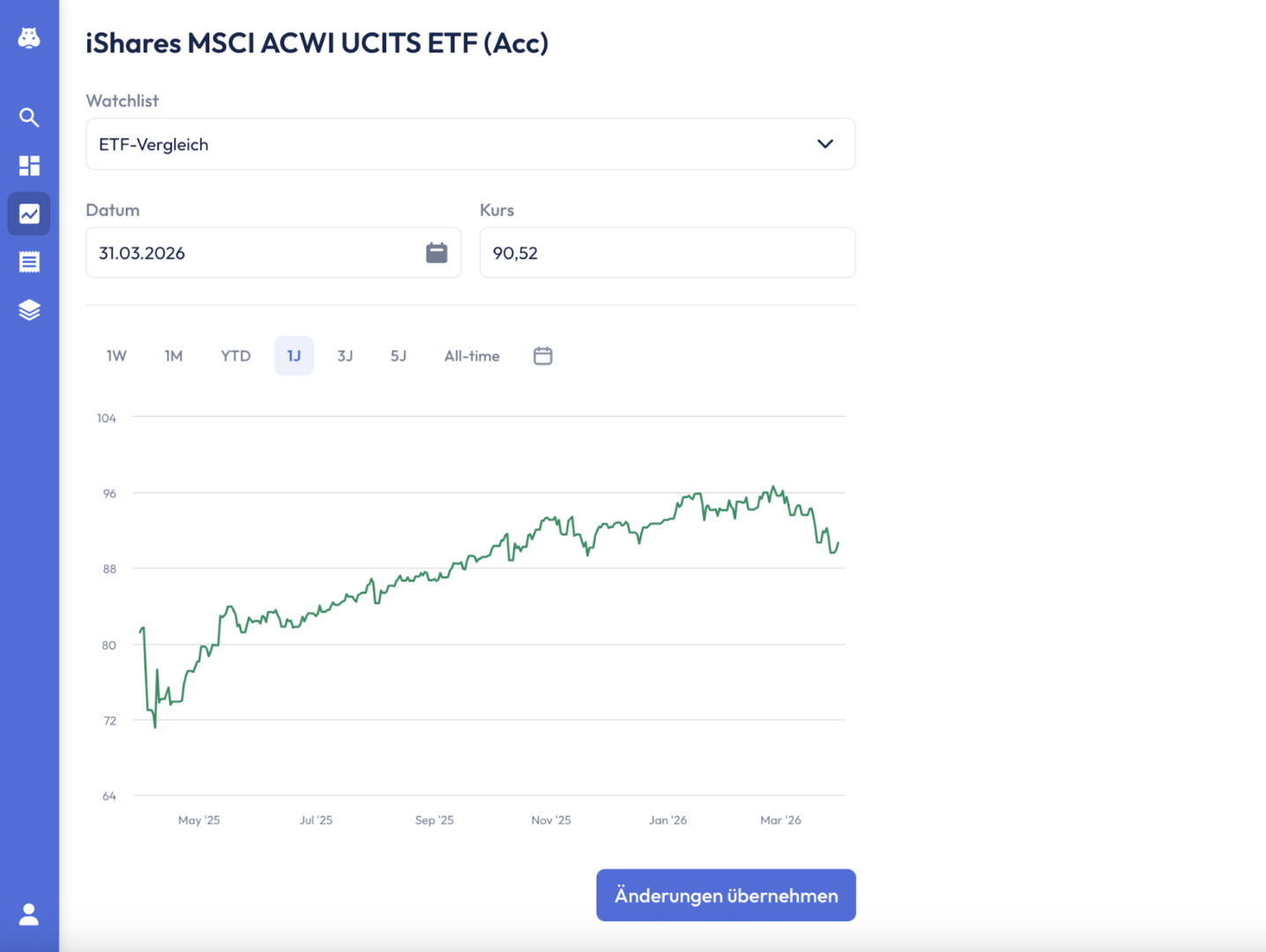The height and width of the screenshot is (952, 1266).
Task: Click the Datum date input field
Action: click(256, 253)
